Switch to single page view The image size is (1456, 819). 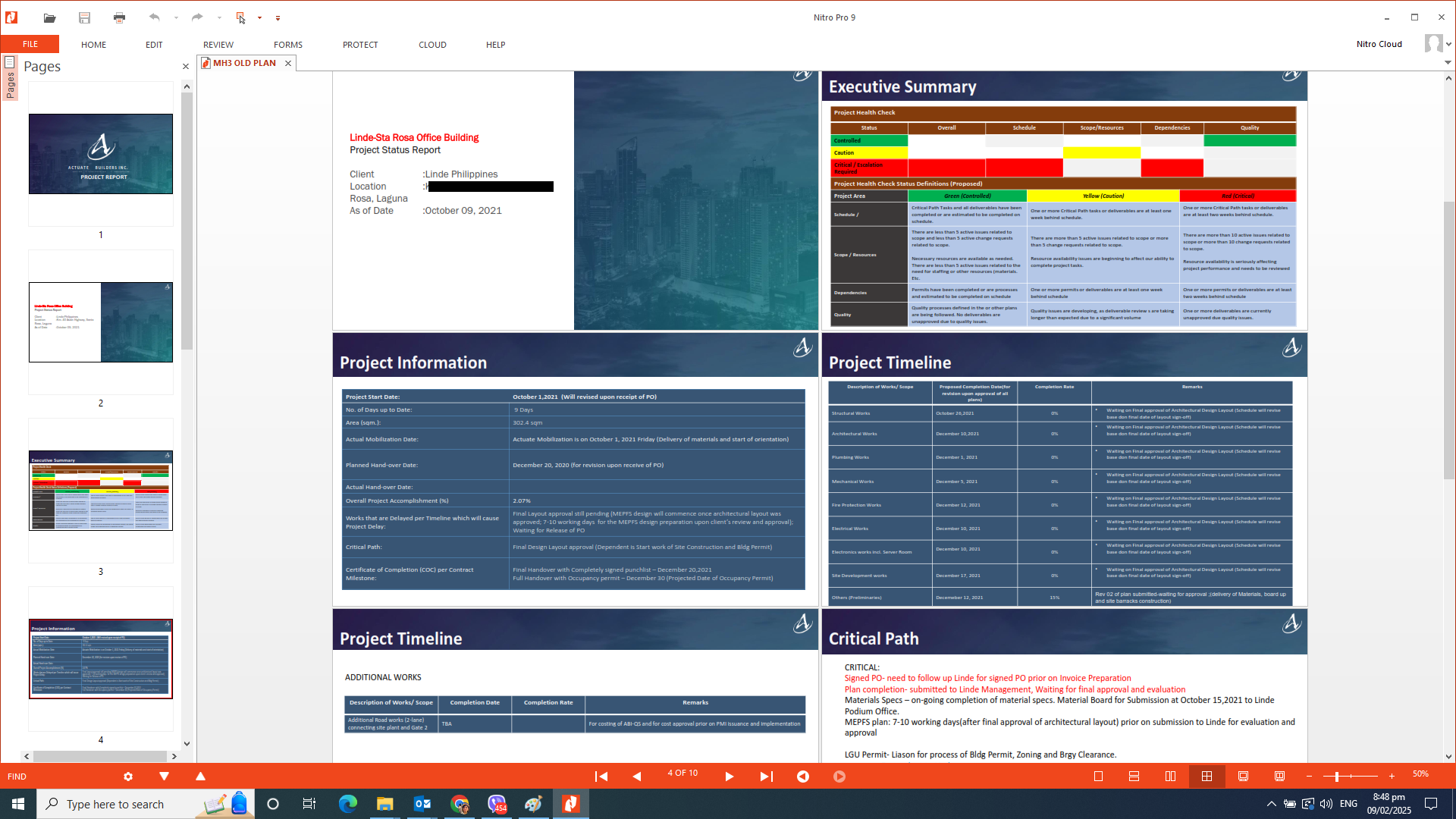(1098, 776)
